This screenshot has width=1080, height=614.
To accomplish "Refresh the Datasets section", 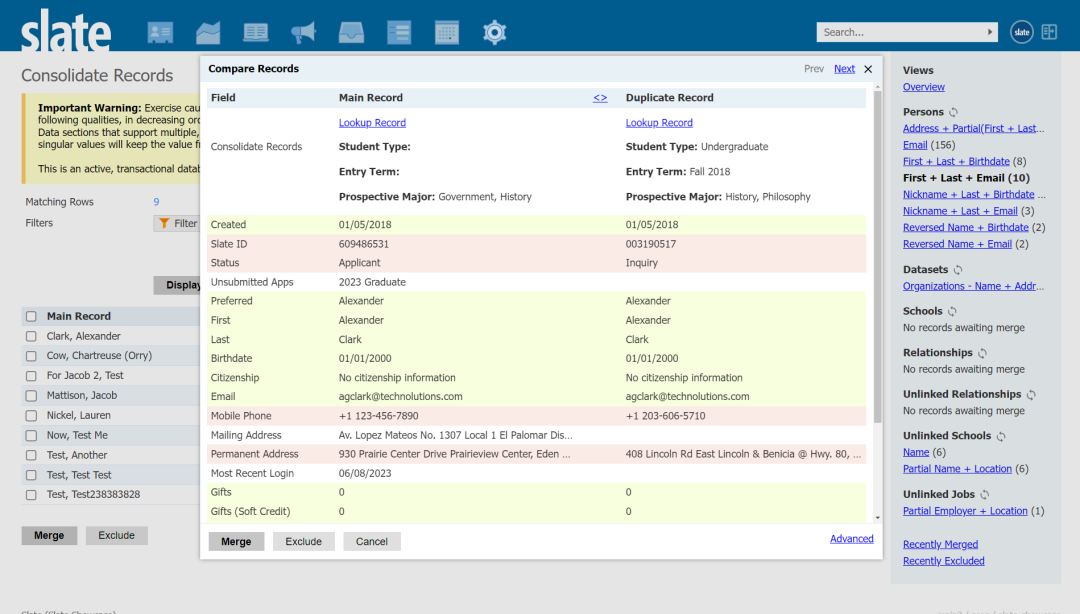I will [x=958, y=269].
